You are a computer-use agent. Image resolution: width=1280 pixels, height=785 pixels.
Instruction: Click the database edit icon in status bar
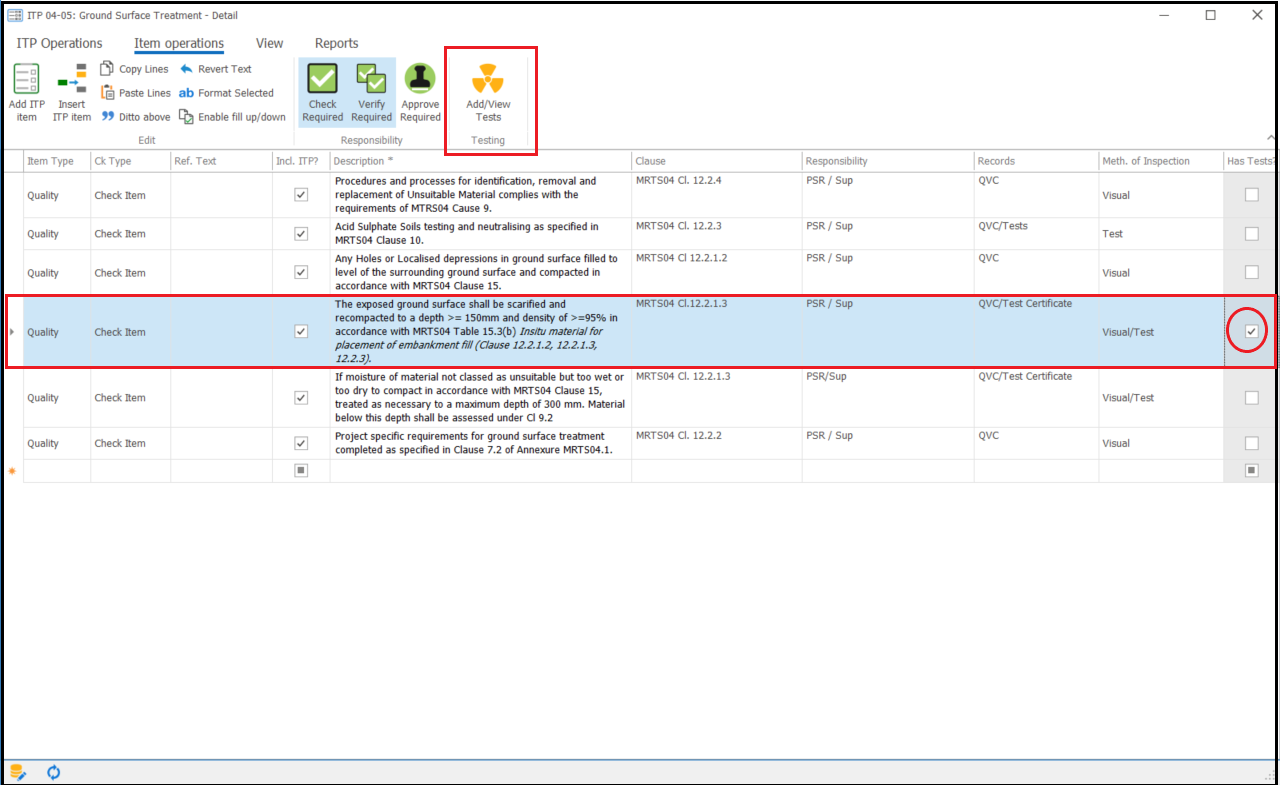18,772
